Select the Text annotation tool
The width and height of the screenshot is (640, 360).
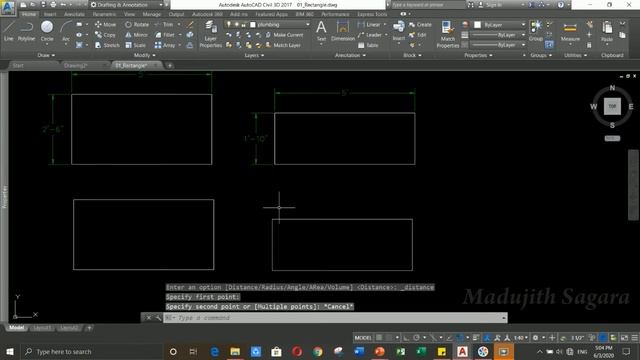click(x=321, y=31)
